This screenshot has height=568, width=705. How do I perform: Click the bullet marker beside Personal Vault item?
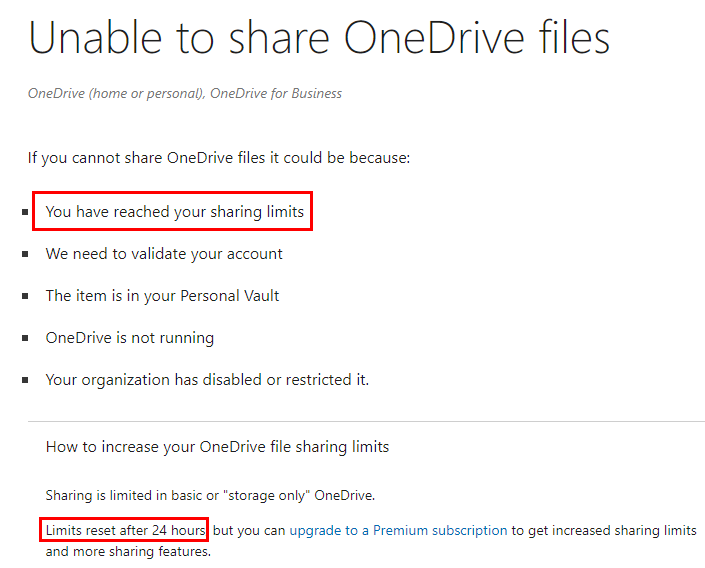click(25, 296)
